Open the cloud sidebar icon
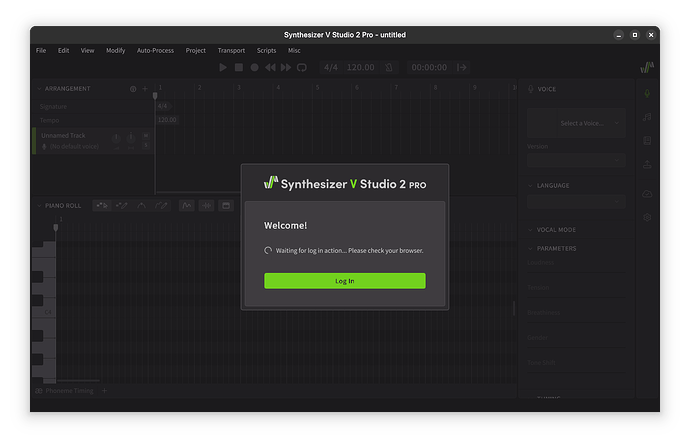The image size is (690, 445). (x=647, y=194)
